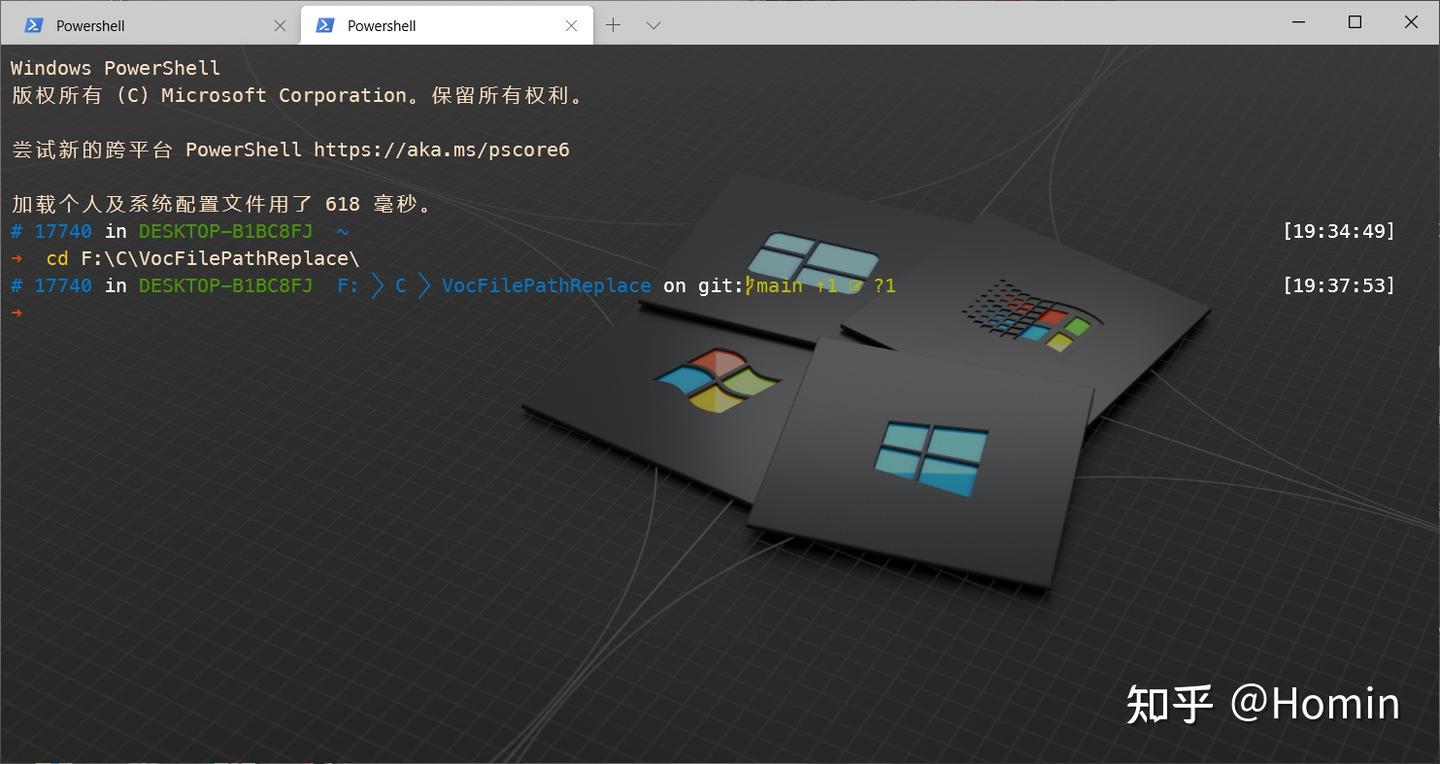This screenshot has width=1440, height=764.
Task: Close the terminal window
Action: click(1411, 22)
